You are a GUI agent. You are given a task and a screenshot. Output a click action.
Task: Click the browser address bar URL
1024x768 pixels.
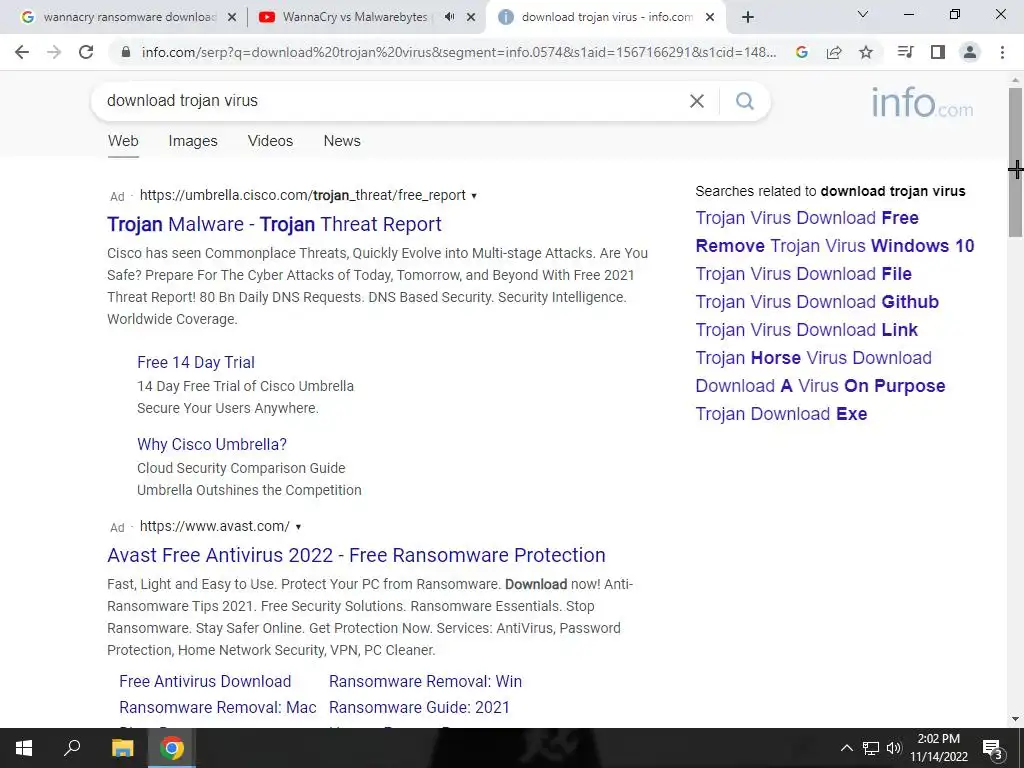click(x=458, y=52)
